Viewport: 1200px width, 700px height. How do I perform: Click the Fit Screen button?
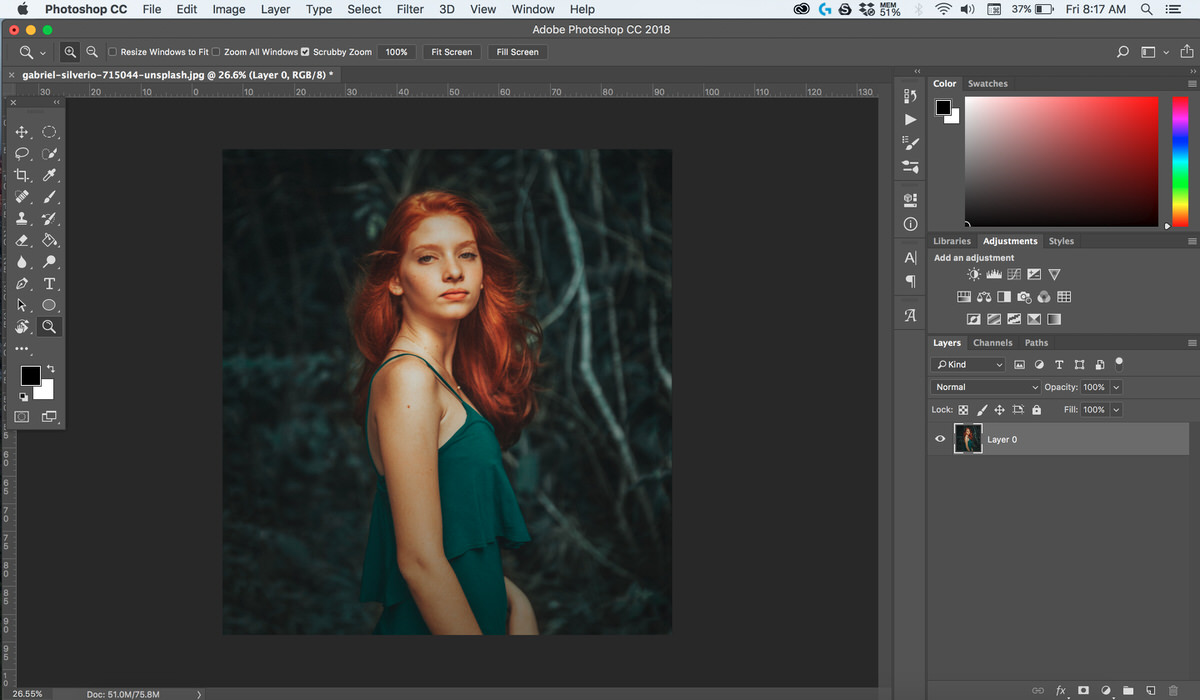(451, 51)
